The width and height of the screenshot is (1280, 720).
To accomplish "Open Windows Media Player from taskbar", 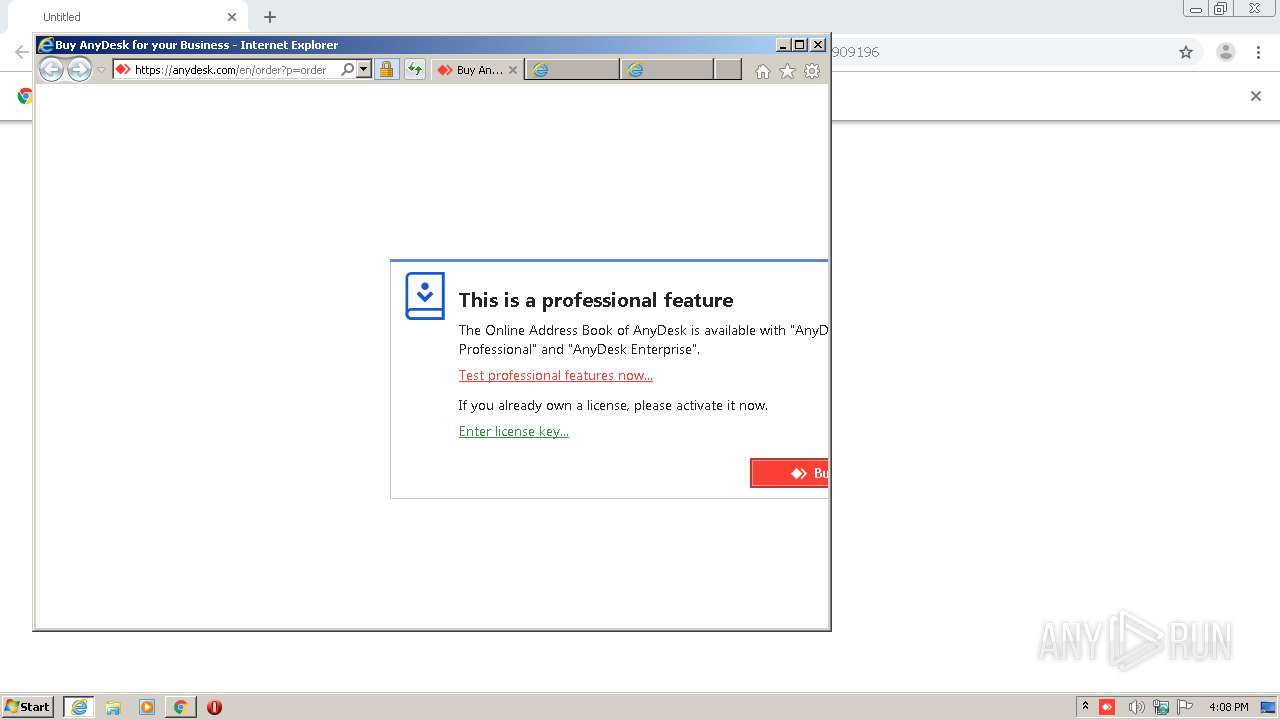I will pyautogui.click(x=147, y=707).
